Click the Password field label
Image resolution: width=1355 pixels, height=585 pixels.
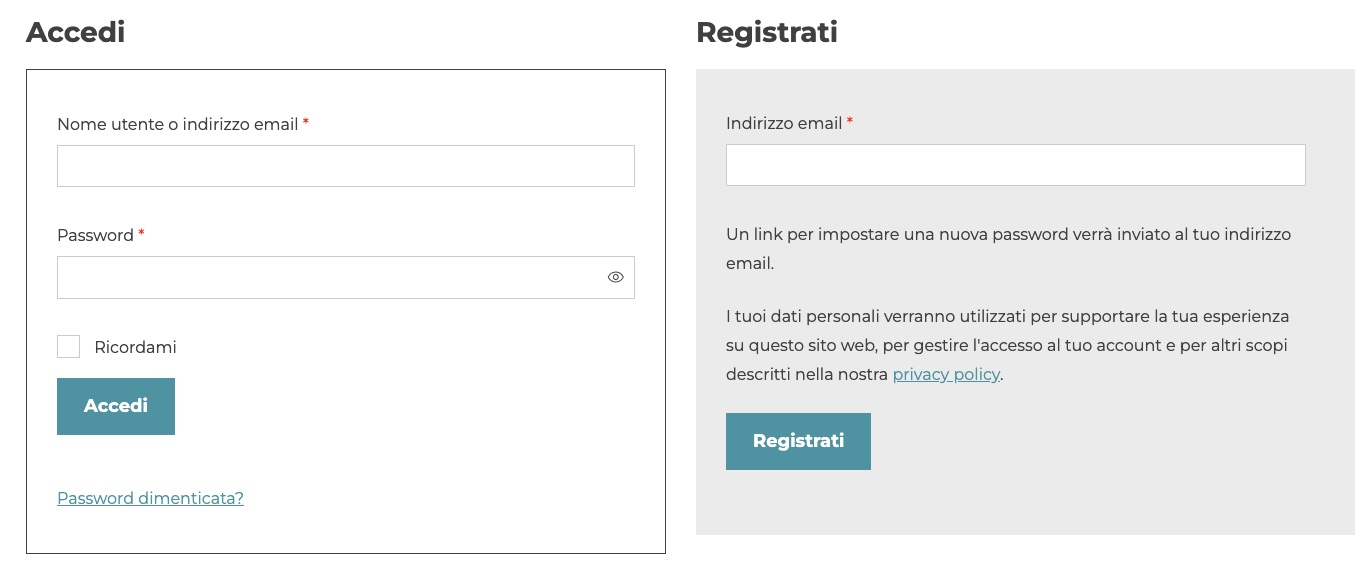point(95,236)
